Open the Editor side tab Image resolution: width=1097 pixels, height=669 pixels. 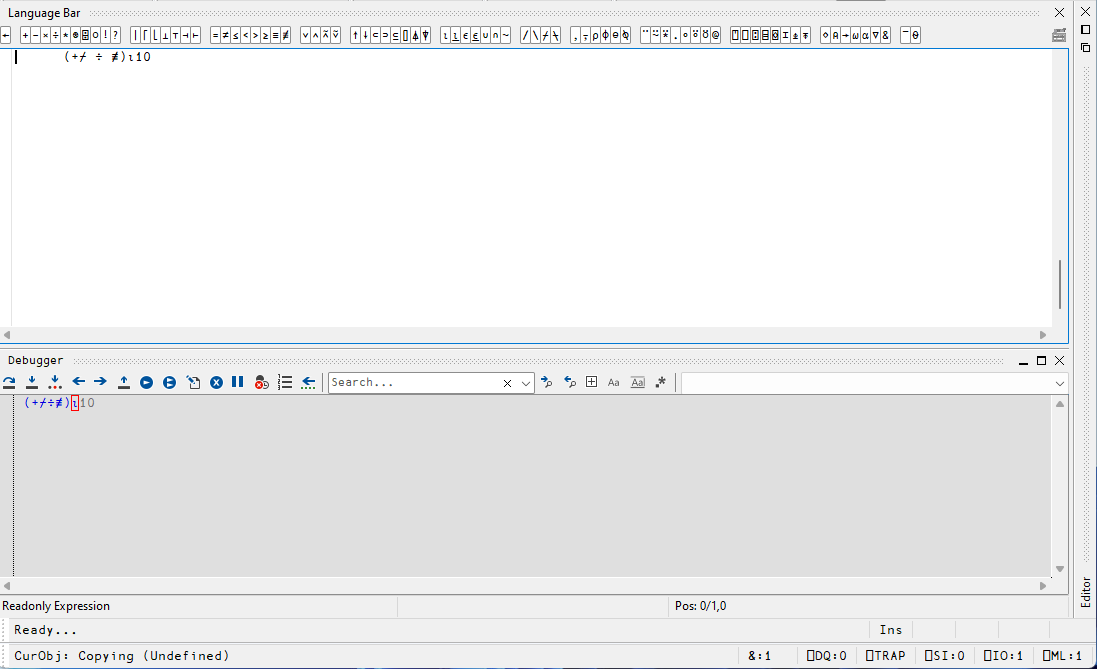[1086, 592]
